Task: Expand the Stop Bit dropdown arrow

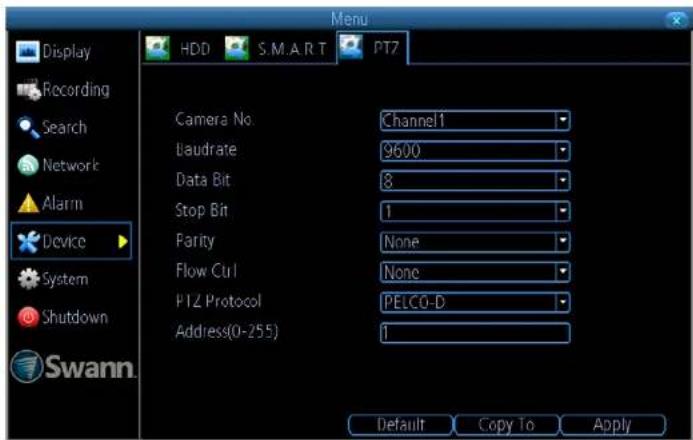Action: pos(563,211)
